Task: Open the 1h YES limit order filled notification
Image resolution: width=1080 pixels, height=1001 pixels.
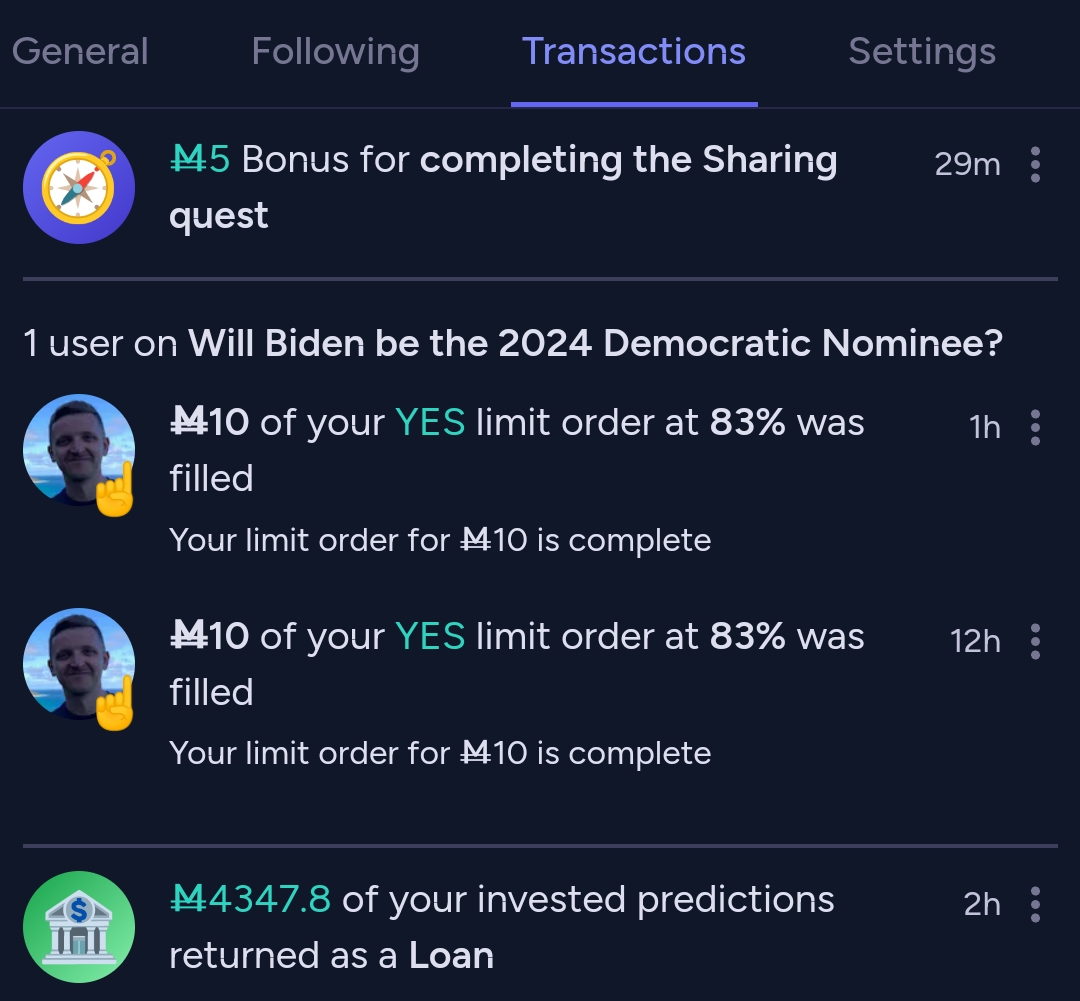Action: [517, 479]
